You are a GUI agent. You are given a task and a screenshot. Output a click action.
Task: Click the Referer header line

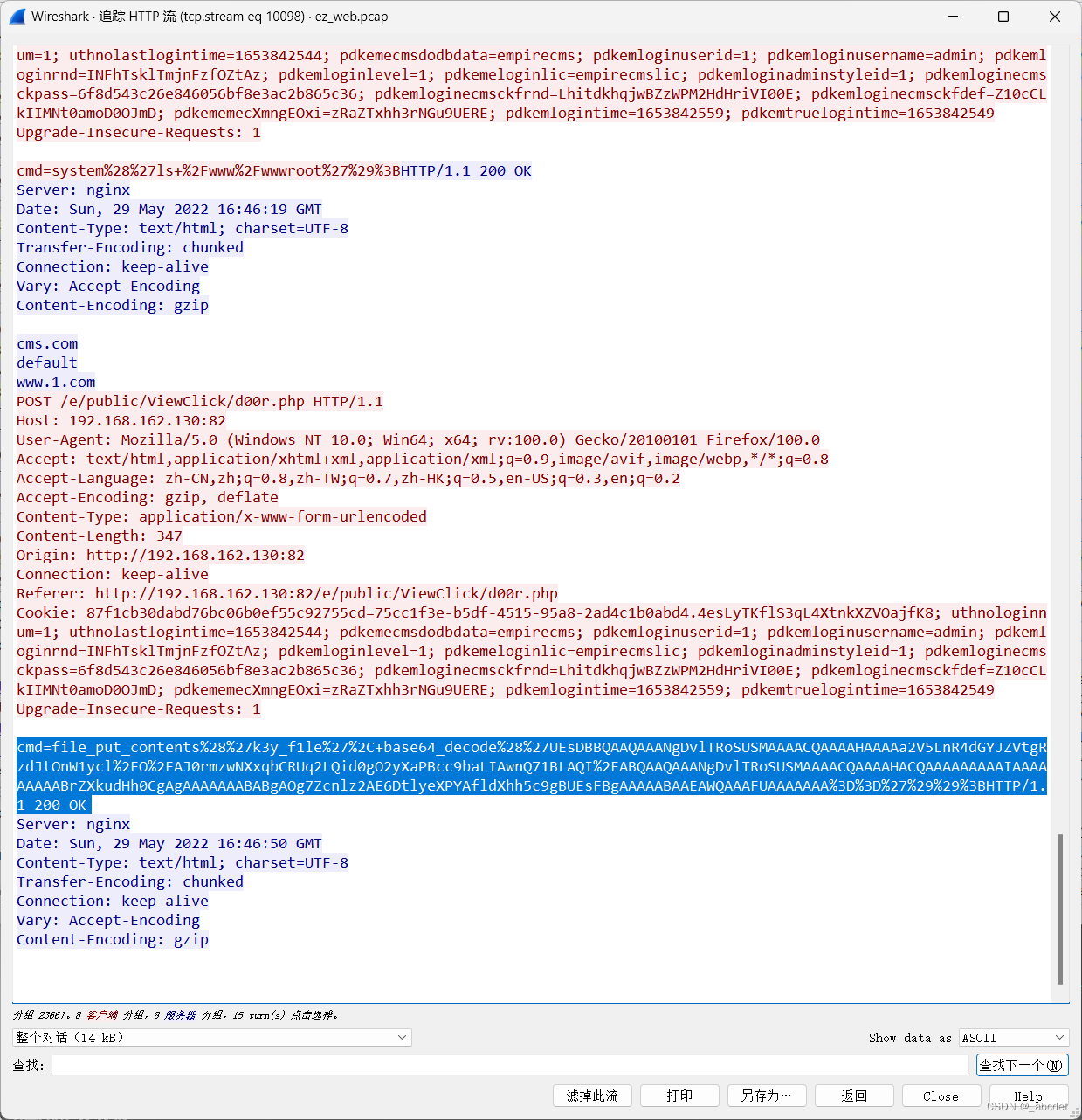point(287,594)
